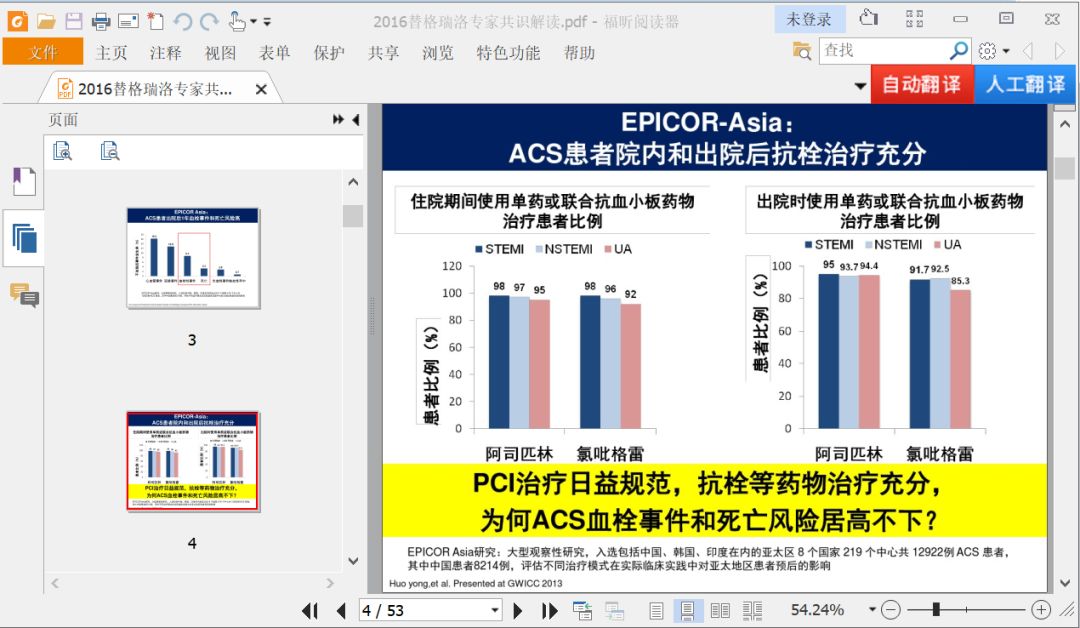Viewport: 1080px width, 628px height.
Task: Open the zoom percentage dropdown
Action: [871, 610]
